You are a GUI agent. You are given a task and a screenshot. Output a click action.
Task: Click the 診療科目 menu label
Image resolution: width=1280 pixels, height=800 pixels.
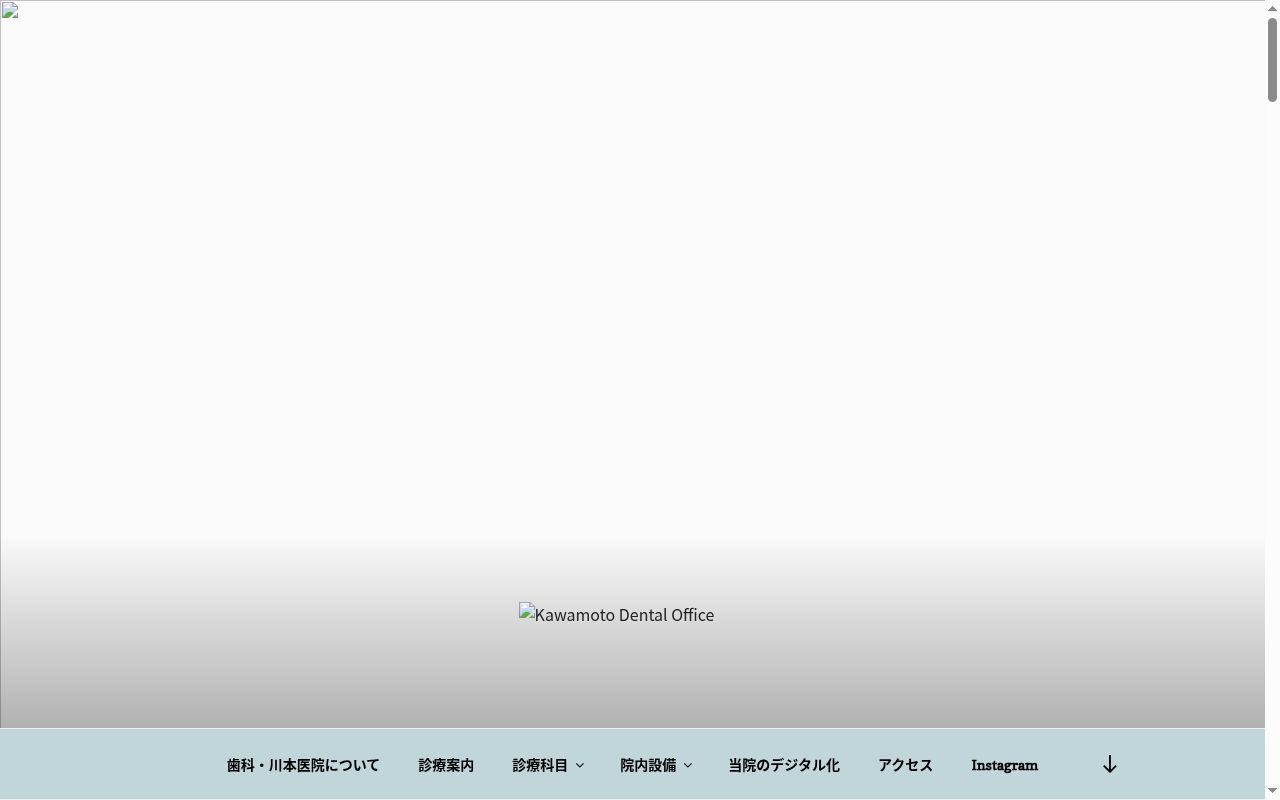click(540, 765)
